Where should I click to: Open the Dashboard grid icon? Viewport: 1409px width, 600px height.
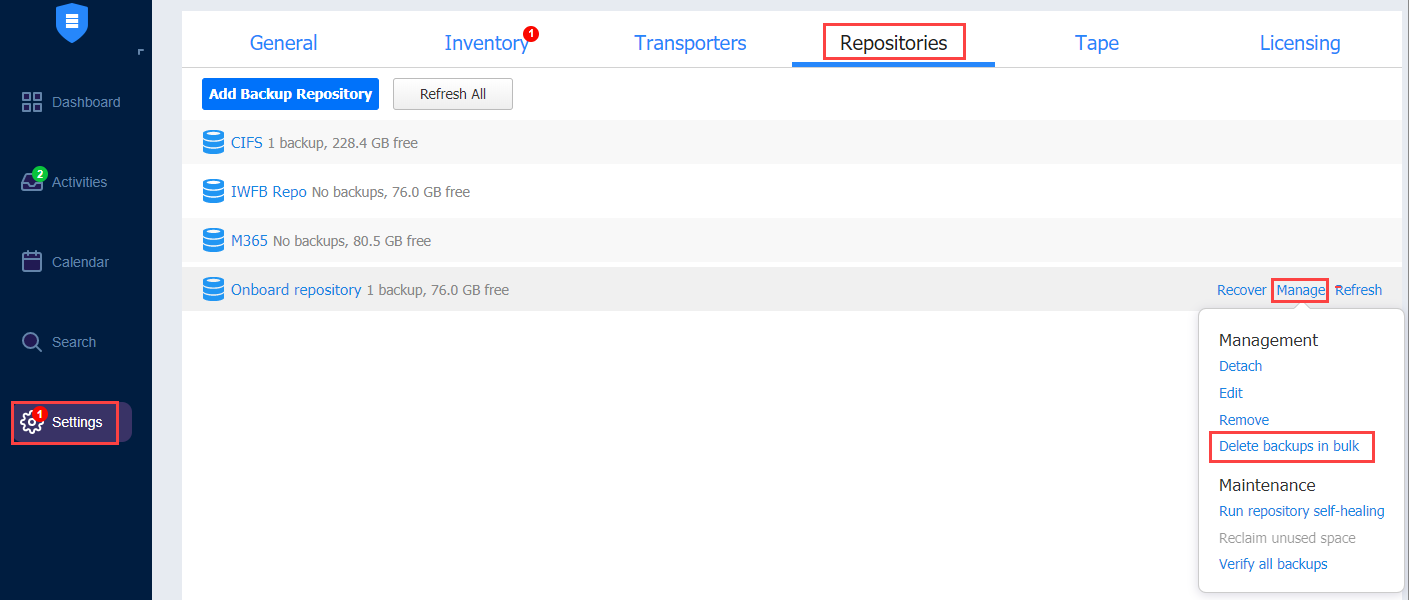click(x=32, y=102)
